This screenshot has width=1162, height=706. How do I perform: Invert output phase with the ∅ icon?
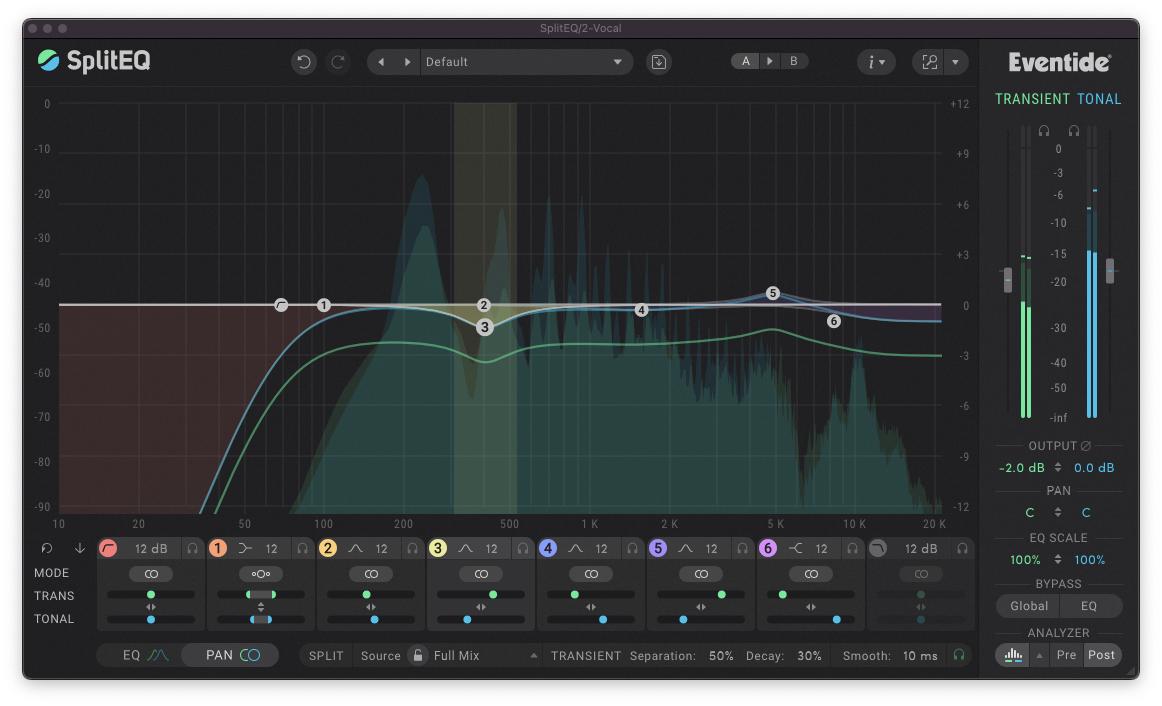(1086, 446)
